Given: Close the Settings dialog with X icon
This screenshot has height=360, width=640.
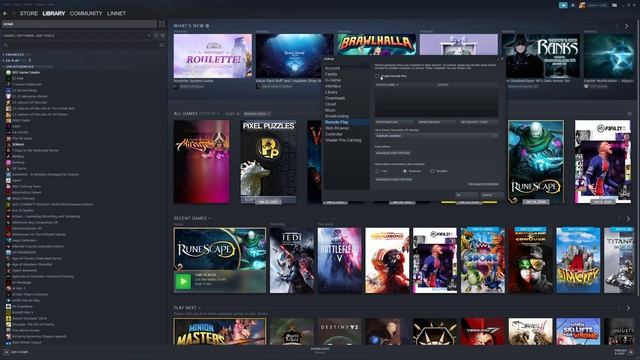Looking at the screenshot, I should tap(502, 59).
